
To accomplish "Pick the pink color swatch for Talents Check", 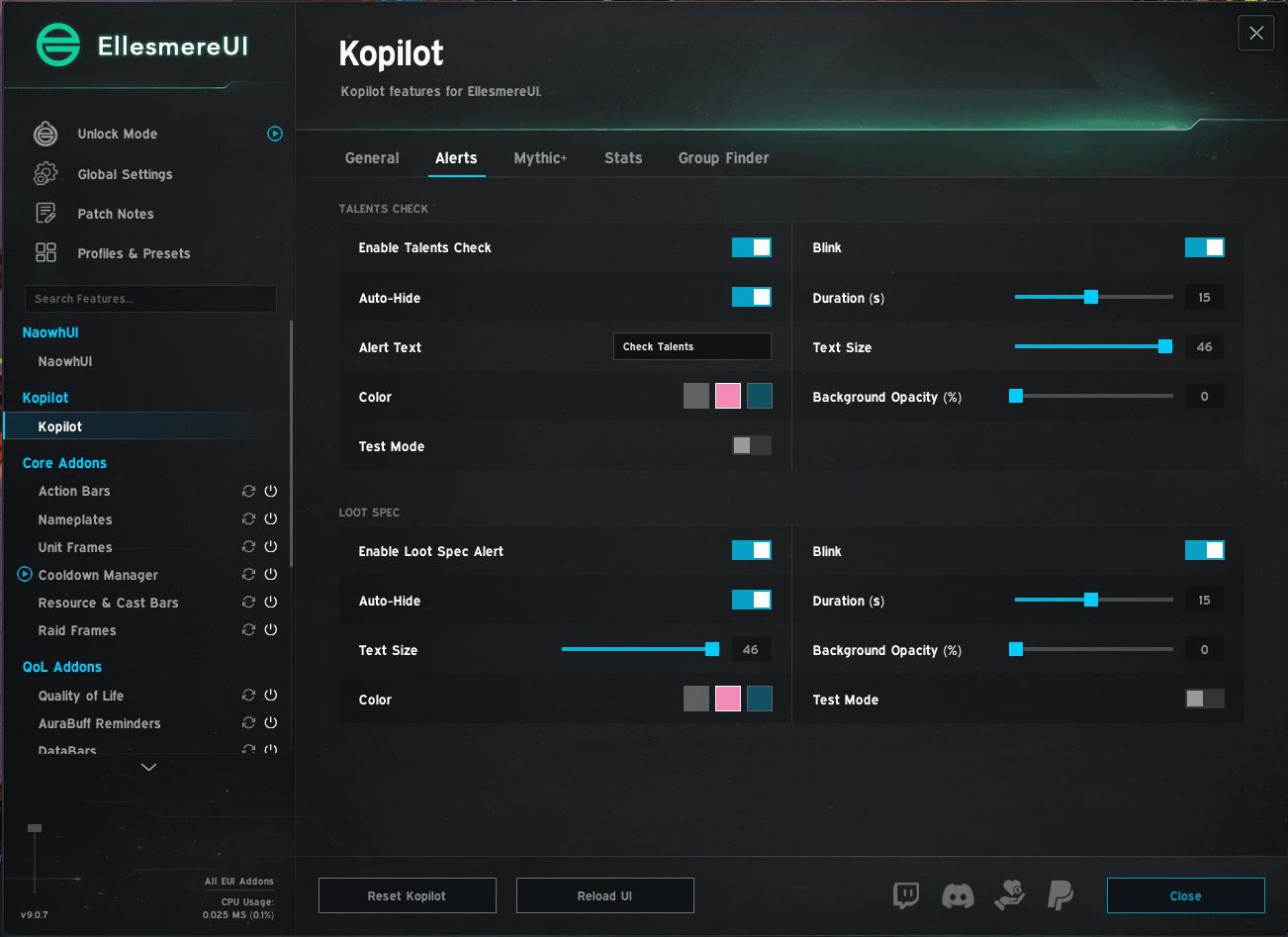I will point(728,396).
